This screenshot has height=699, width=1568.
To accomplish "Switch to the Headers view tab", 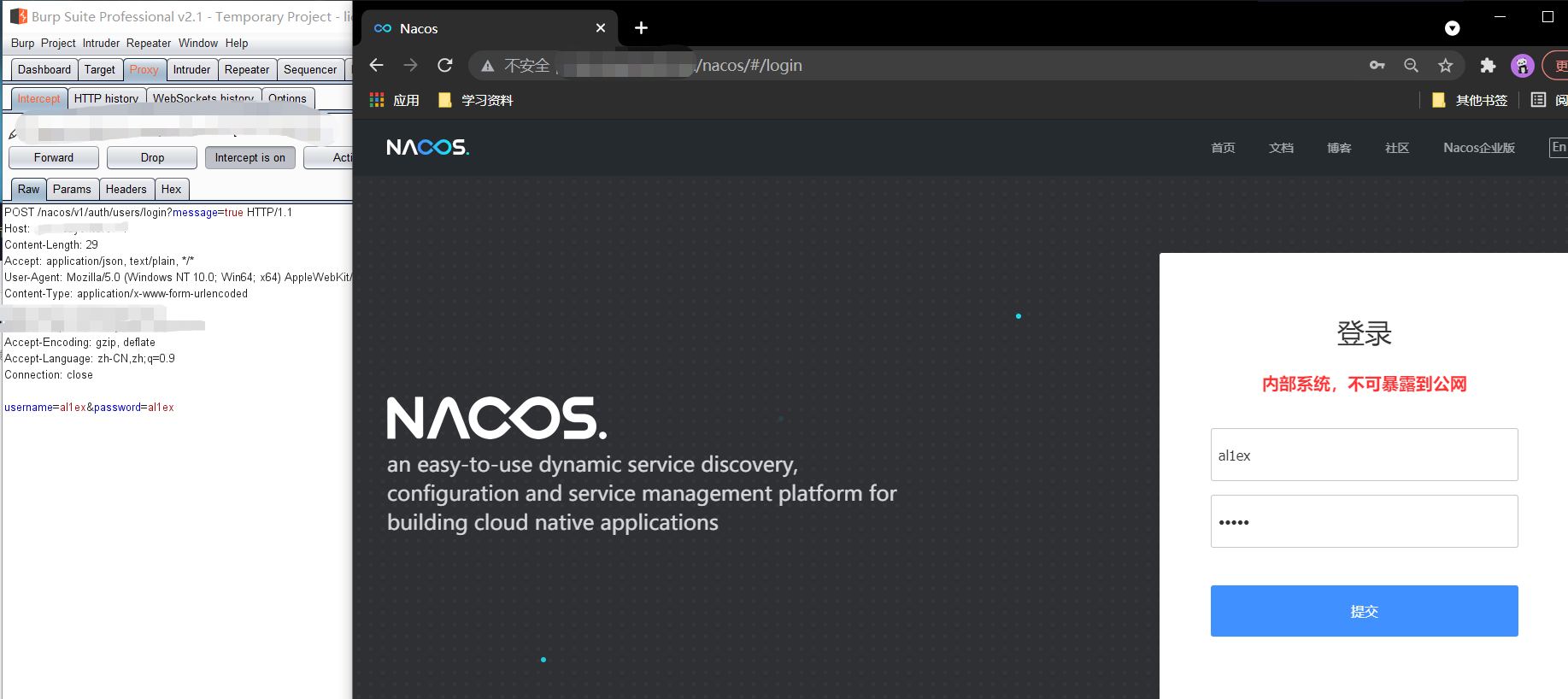I will pyautogui.click(x=126, y=189).
